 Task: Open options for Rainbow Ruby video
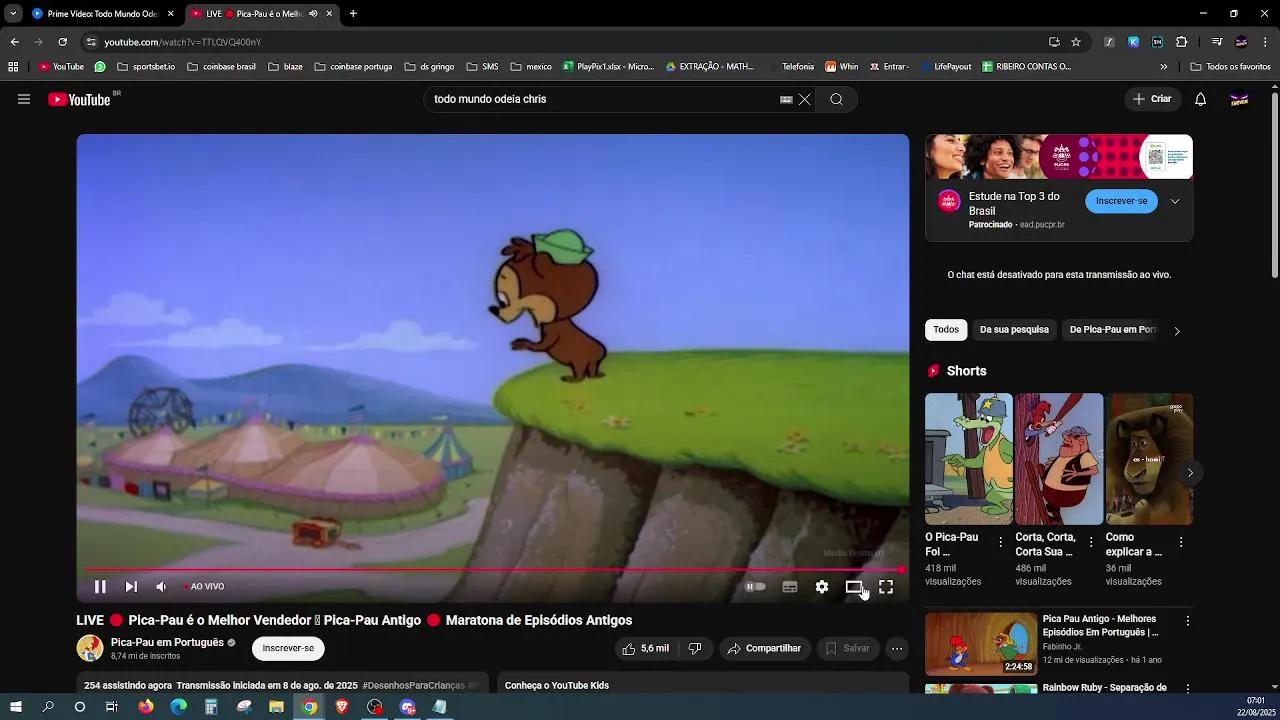[1188, 689]
